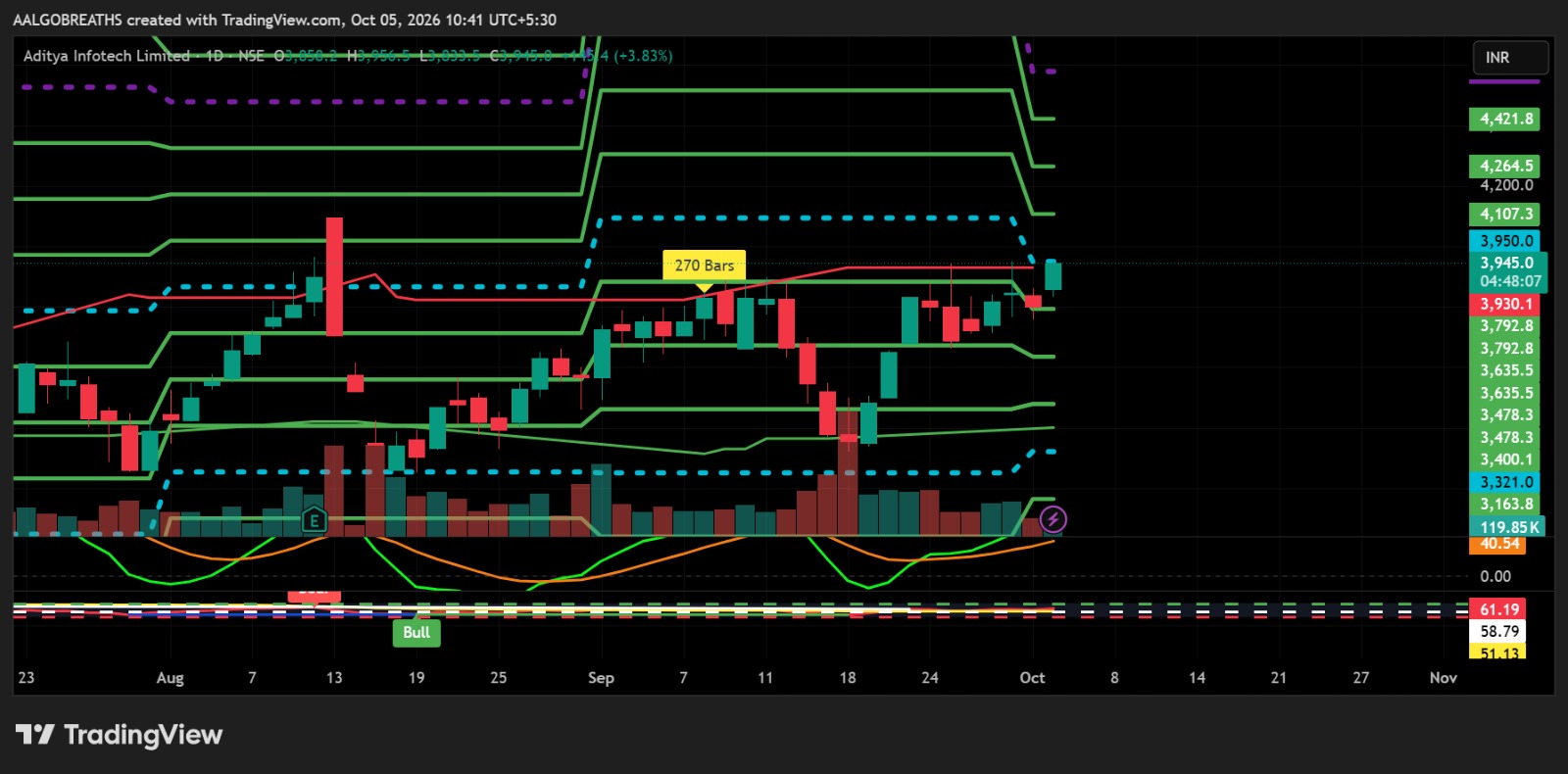Click the yellow '270 Bars' label
The width and height of the screenshot is (1568, 774).
[704, 266]
